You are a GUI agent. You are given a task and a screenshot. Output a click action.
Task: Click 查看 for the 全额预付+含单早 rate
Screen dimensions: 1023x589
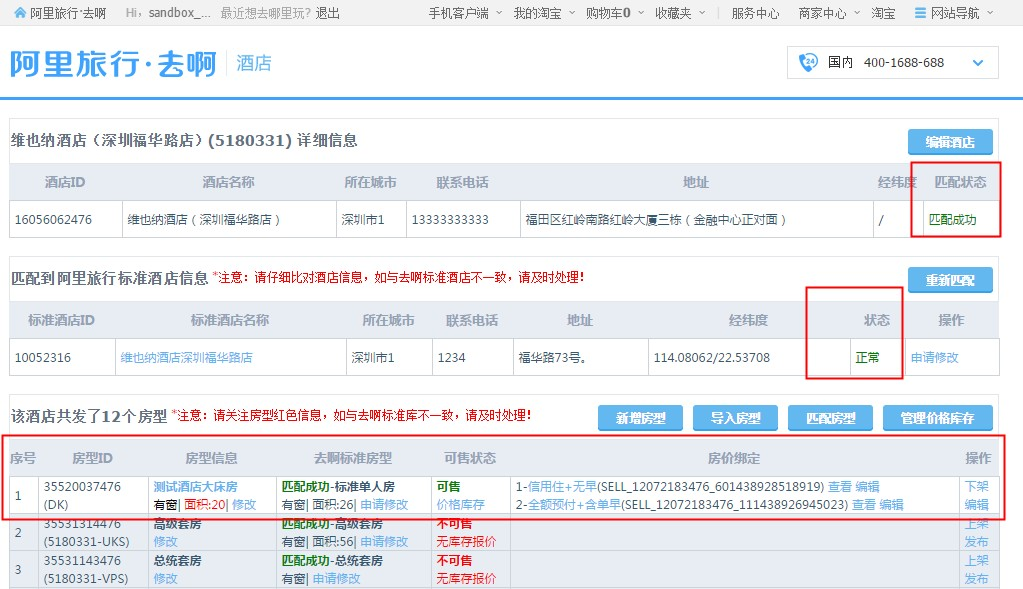(864, 505)
